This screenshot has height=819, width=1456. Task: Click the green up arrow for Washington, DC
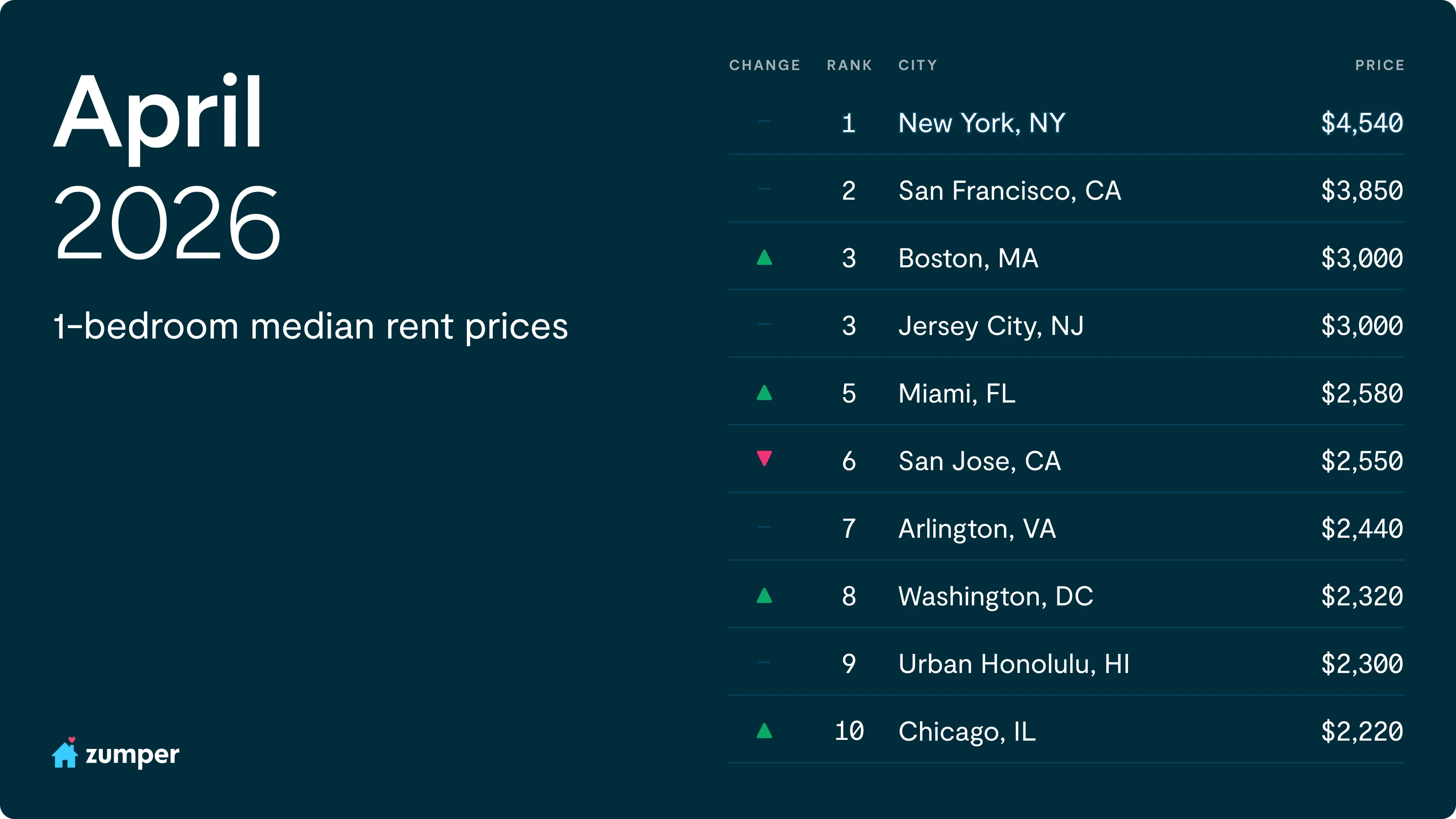[764, 596]
